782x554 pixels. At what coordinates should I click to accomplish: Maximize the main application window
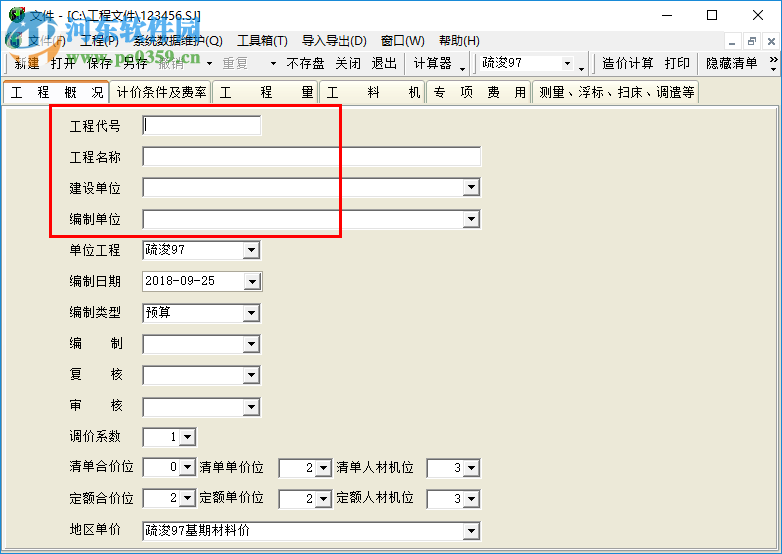coord(712,15)
